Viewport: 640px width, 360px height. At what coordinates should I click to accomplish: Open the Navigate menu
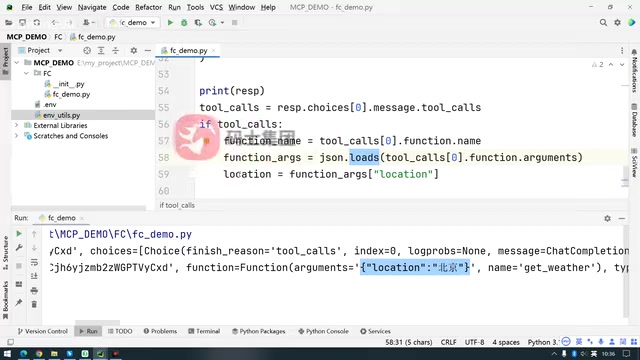pos(92,7)
